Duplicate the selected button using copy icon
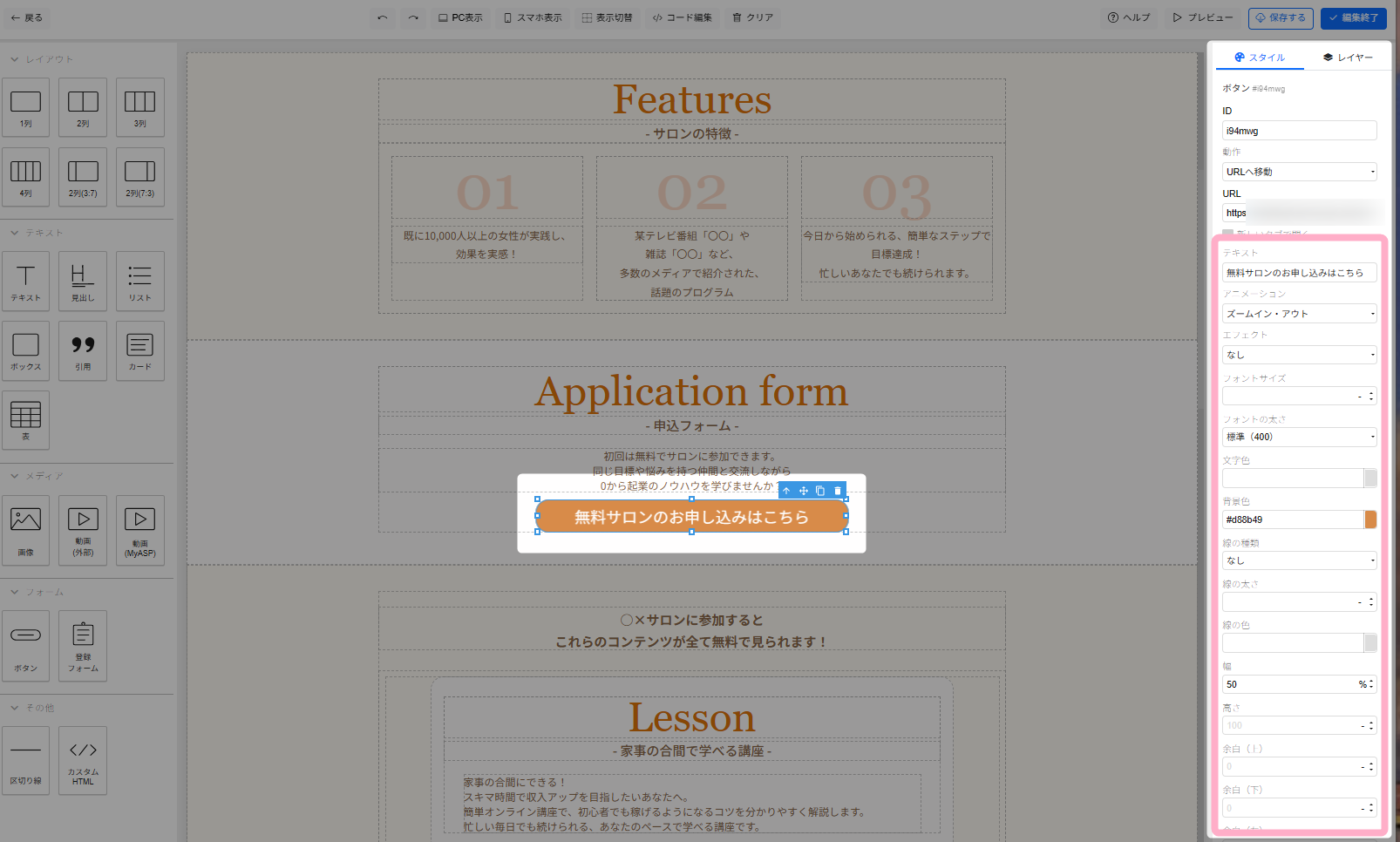 (820, 491)
